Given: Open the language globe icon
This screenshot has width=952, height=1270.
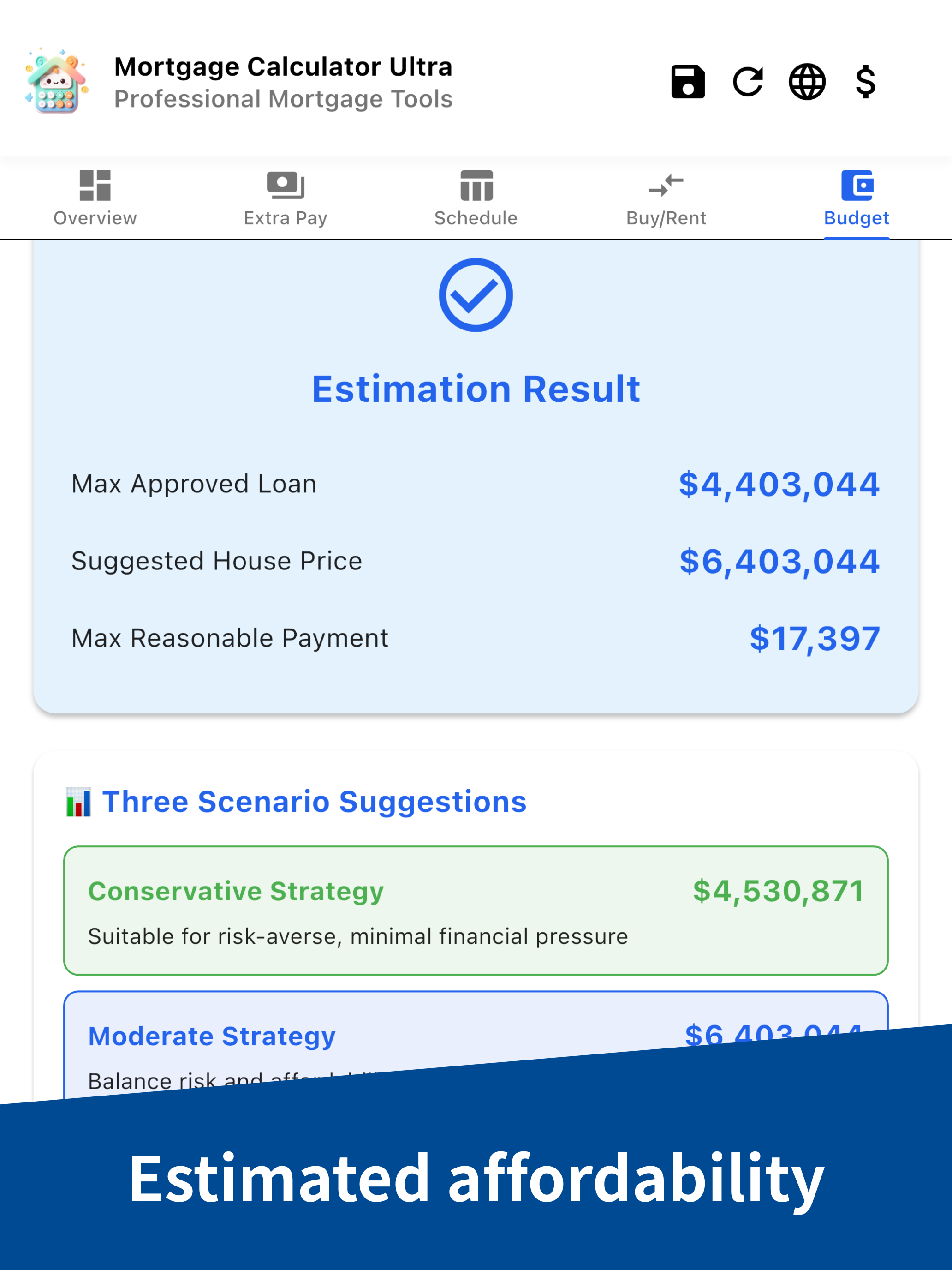Looking at the screenshot, I should pyautogui.click(x=807, y=82).
